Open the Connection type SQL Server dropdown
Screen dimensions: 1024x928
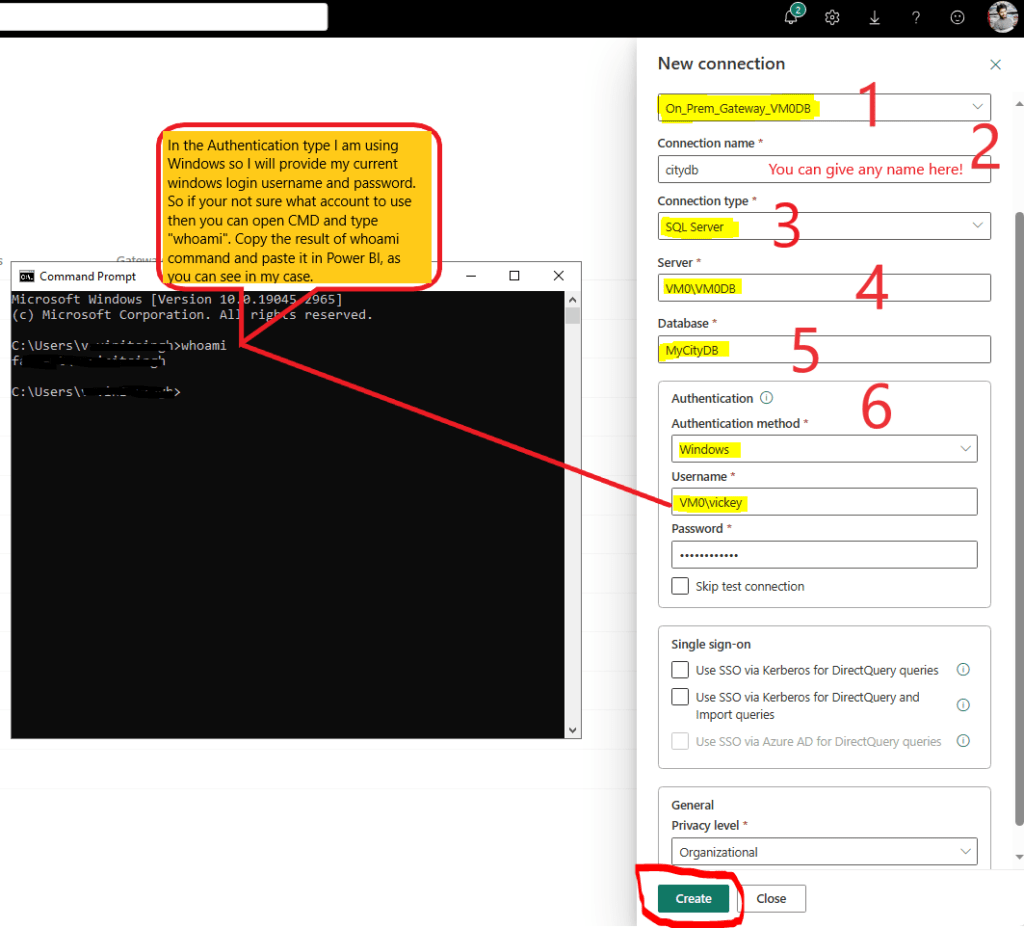coord(824,227)
